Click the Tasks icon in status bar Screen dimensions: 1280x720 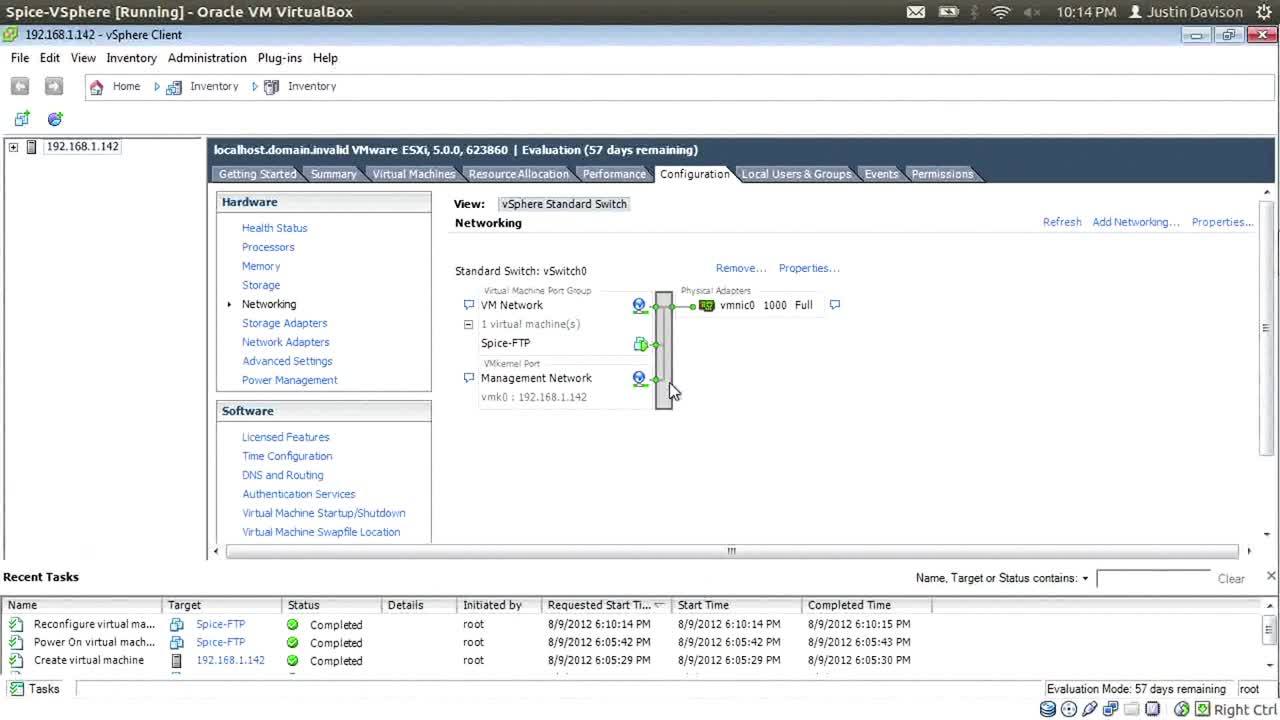click(x=16, y=689)
